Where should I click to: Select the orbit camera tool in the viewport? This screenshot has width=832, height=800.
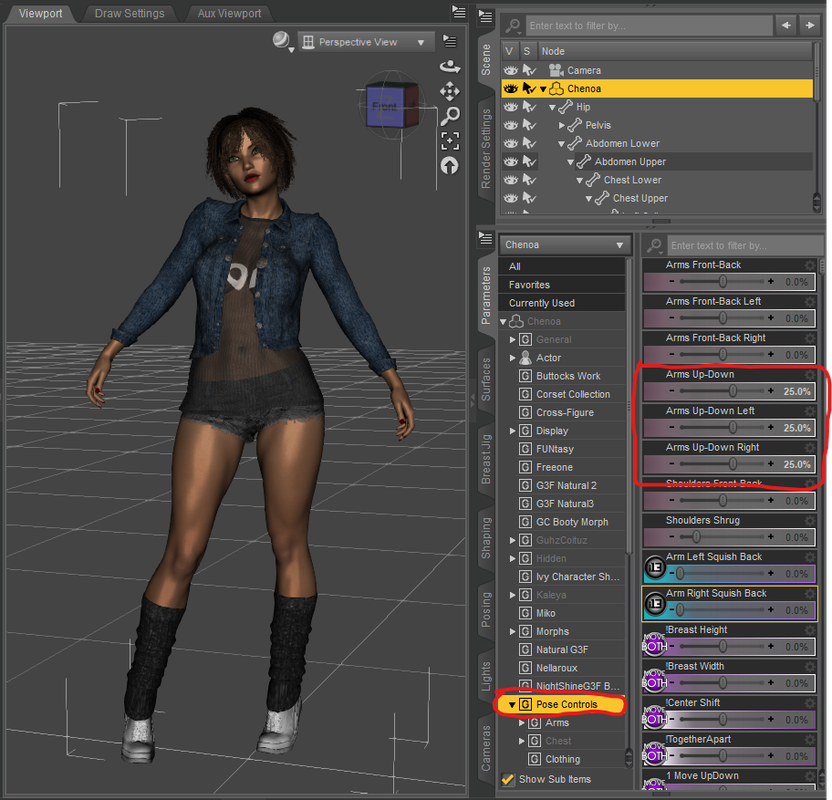pos(450,67)
